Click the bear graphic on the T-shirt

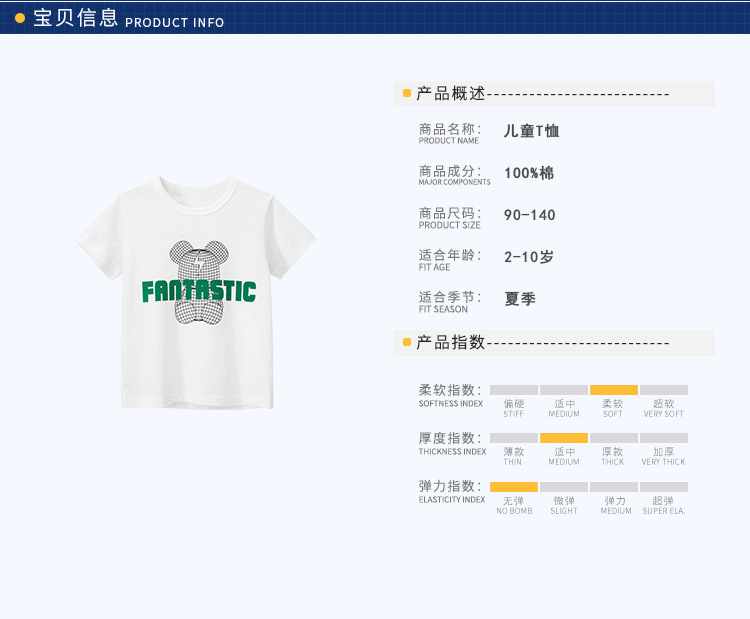[199, 282]
